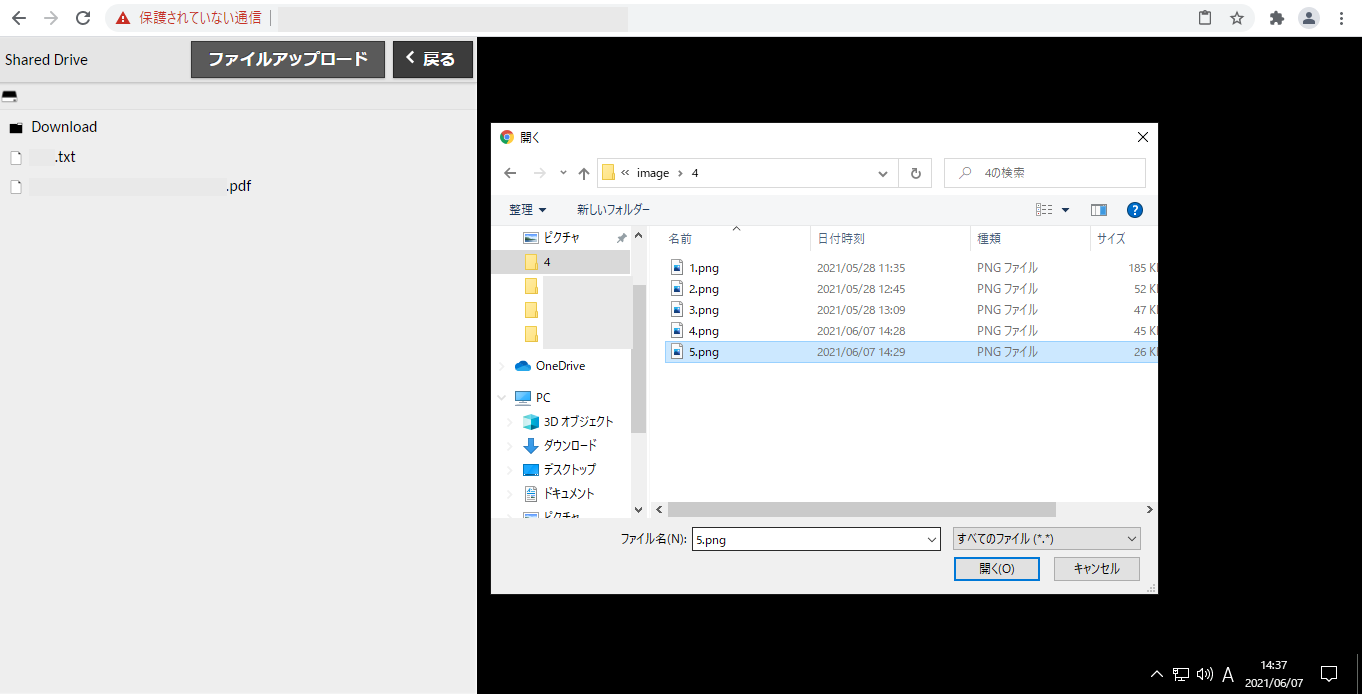The image size is (1362, 694).
Task: Open the file name history dropdown arrow
Action: [x=931, y=539]
